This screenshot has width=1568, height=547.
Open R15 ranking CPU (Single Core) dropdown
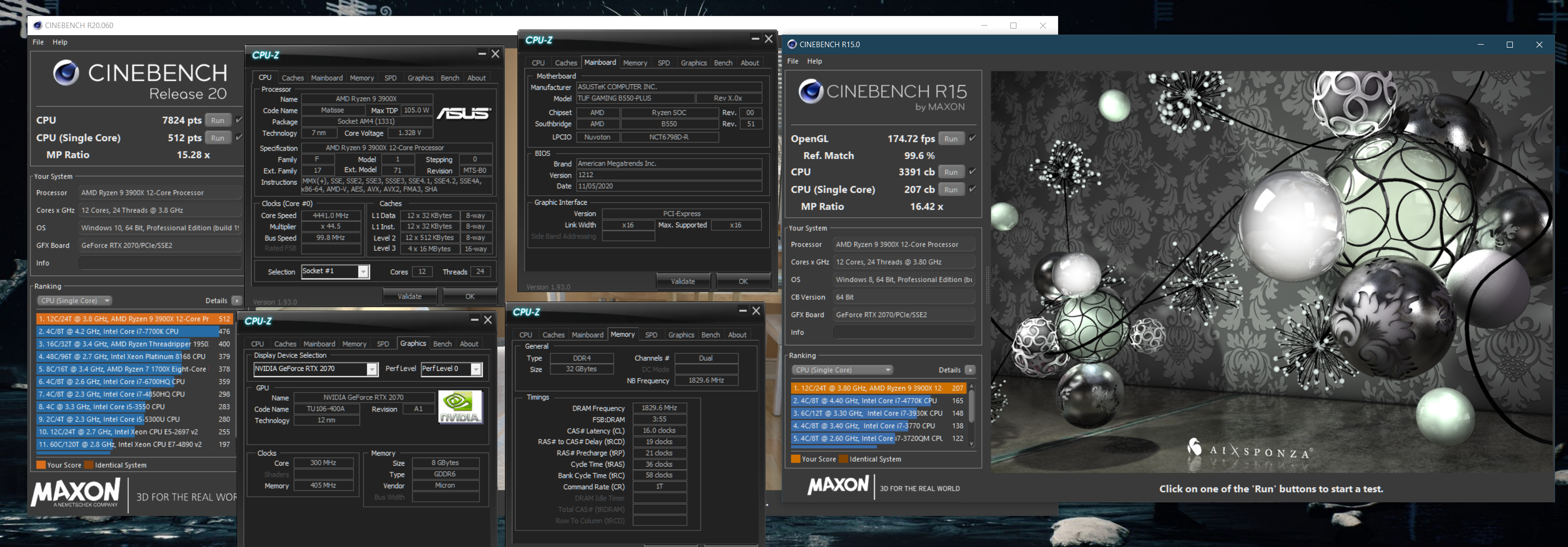(842, 370)
